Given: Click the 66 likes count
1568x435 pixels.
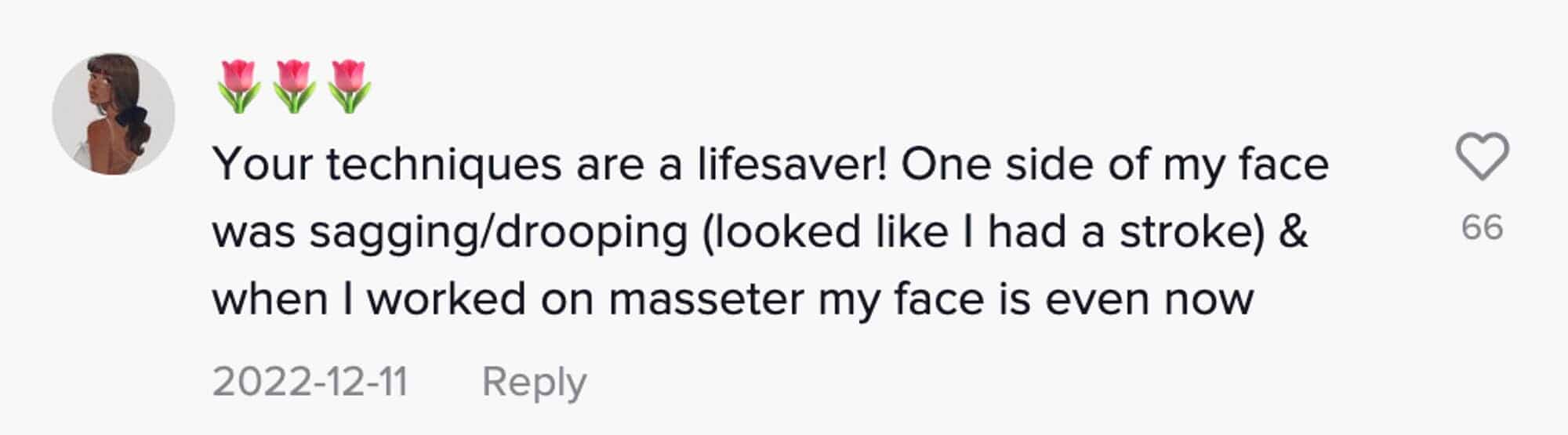Looking at the screenshot, I should click(x=1482, y=227).
